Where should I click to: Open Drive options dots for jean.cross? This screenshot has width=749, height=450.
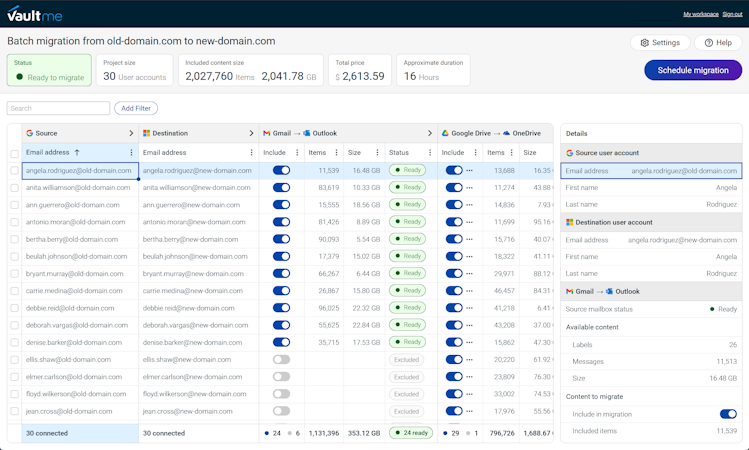click(x=470, y=411)
